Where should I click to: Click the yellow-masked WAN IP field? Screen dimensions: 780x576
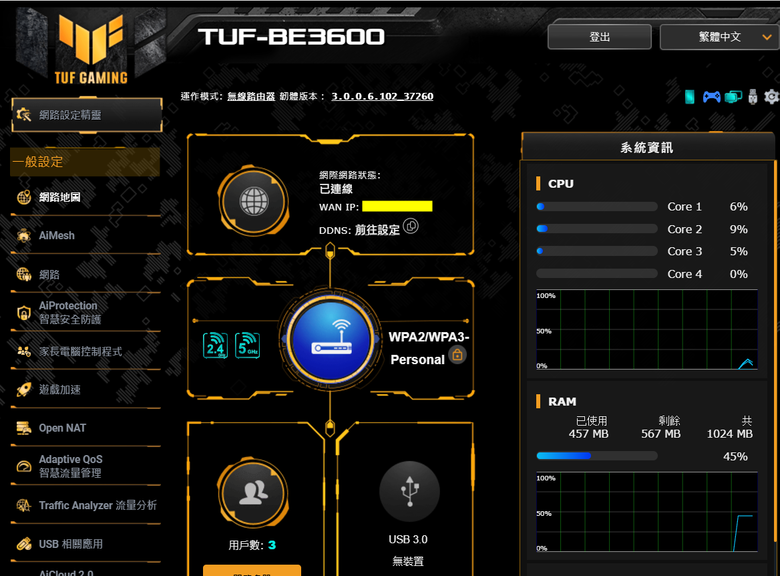click(x=397, y=206)
